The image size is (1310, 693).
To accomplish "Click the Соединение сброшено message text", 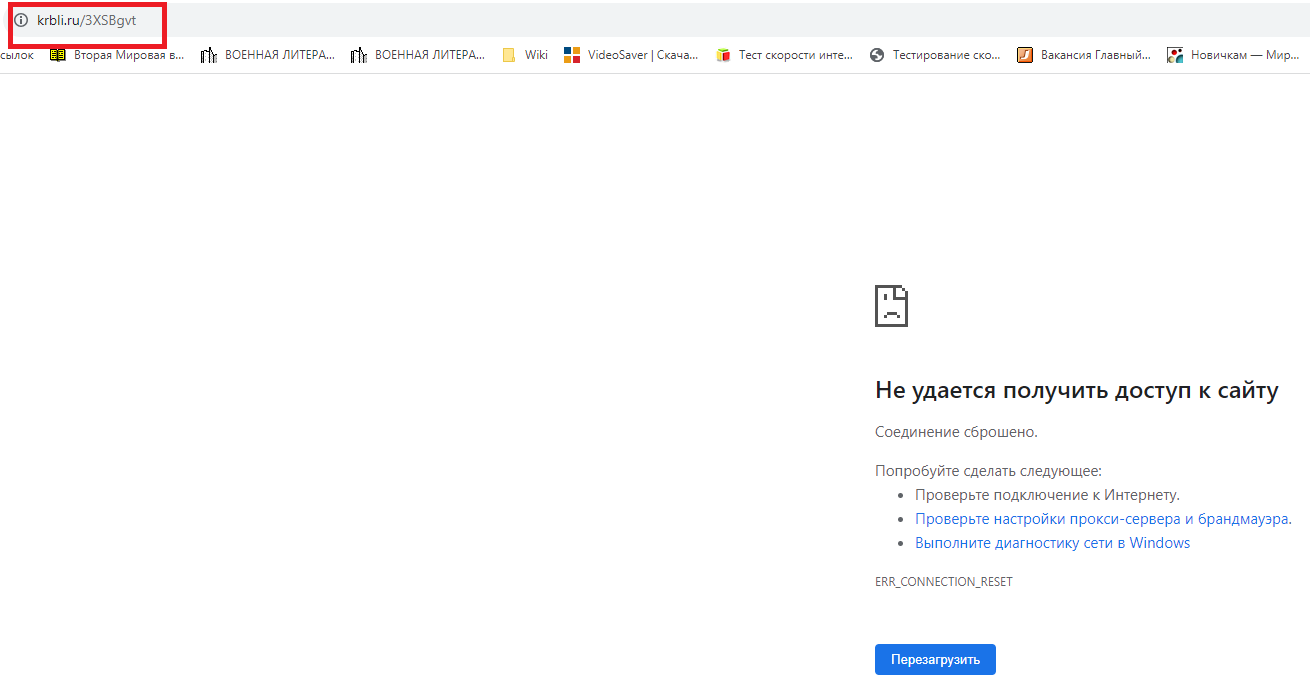I will pos(956,432).
